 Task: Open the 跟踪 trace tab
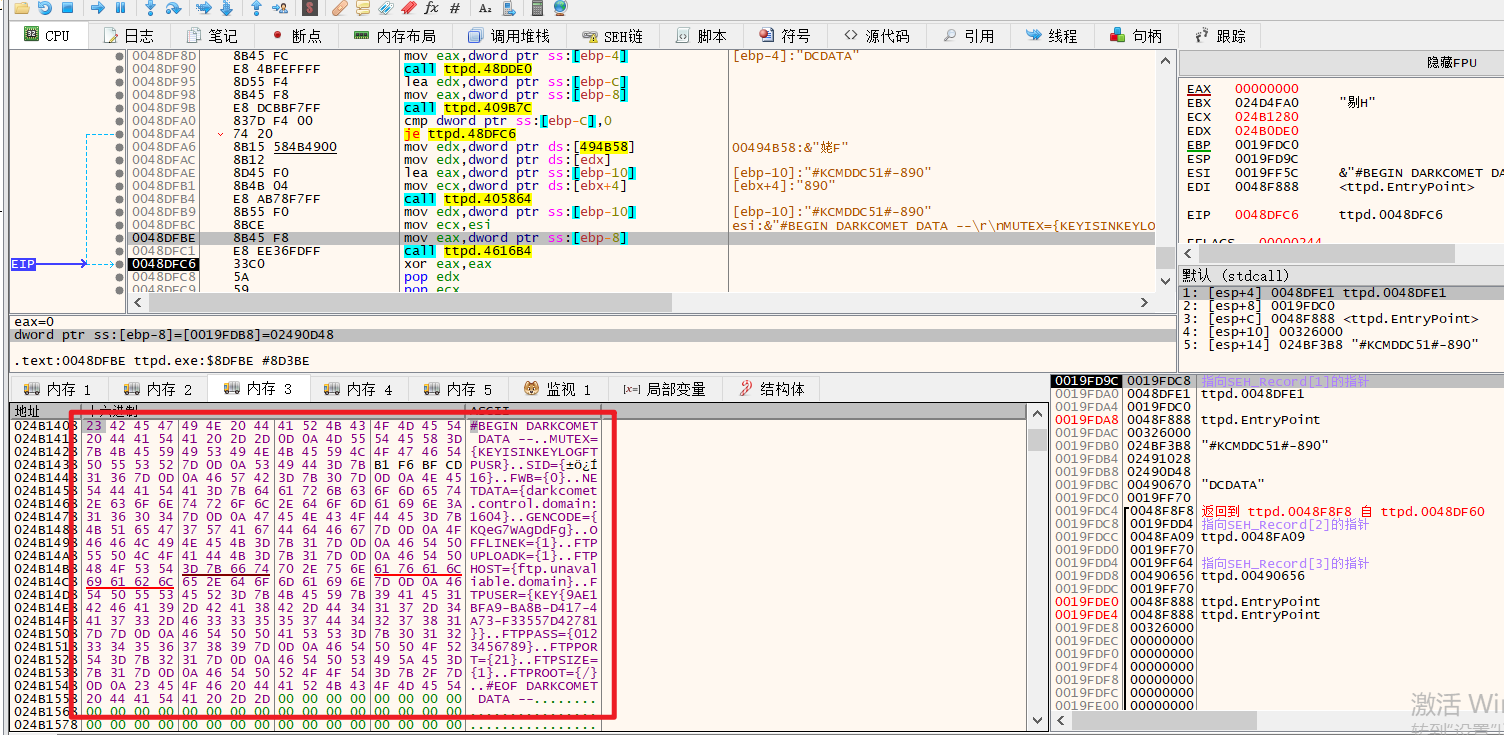coord(1220,36)
